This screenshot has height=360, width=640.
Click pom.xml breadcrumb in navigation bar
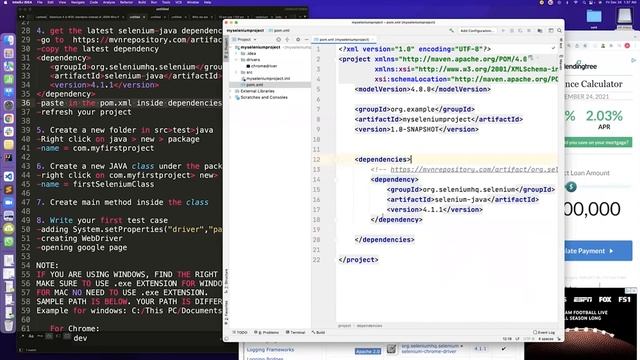click(x=279, y=31)
